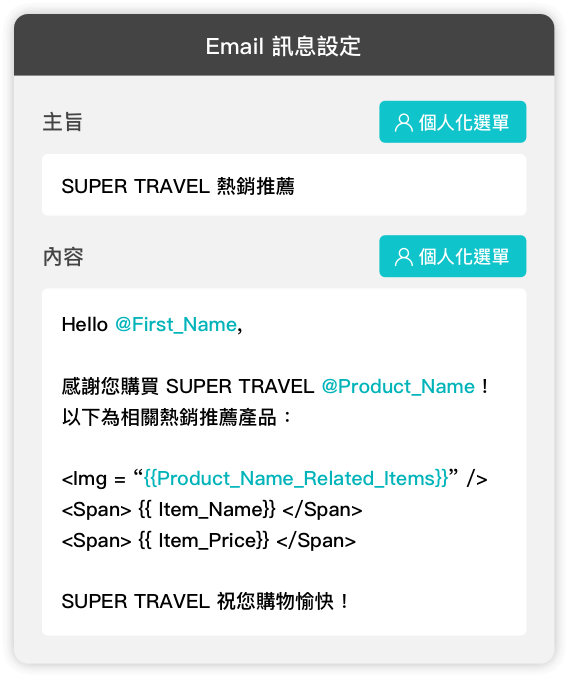The height and width of the screenshot is (678, 568).
Task: Click the @Product_Name tag in the body
Action: click(398, 387)
